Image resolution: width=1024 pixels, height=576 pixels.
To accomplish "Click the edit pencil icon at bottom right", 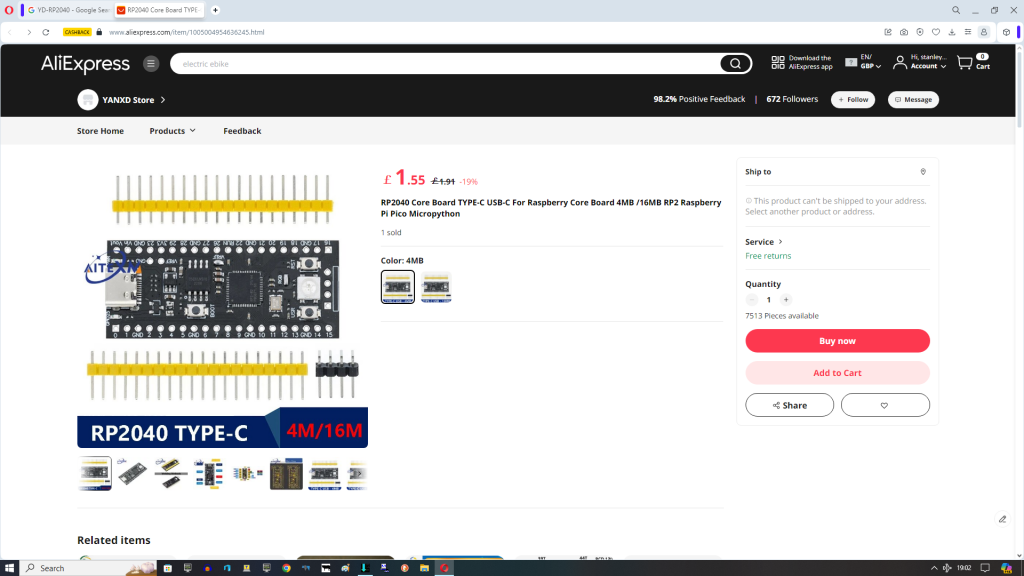I will tap(1002, 519).
